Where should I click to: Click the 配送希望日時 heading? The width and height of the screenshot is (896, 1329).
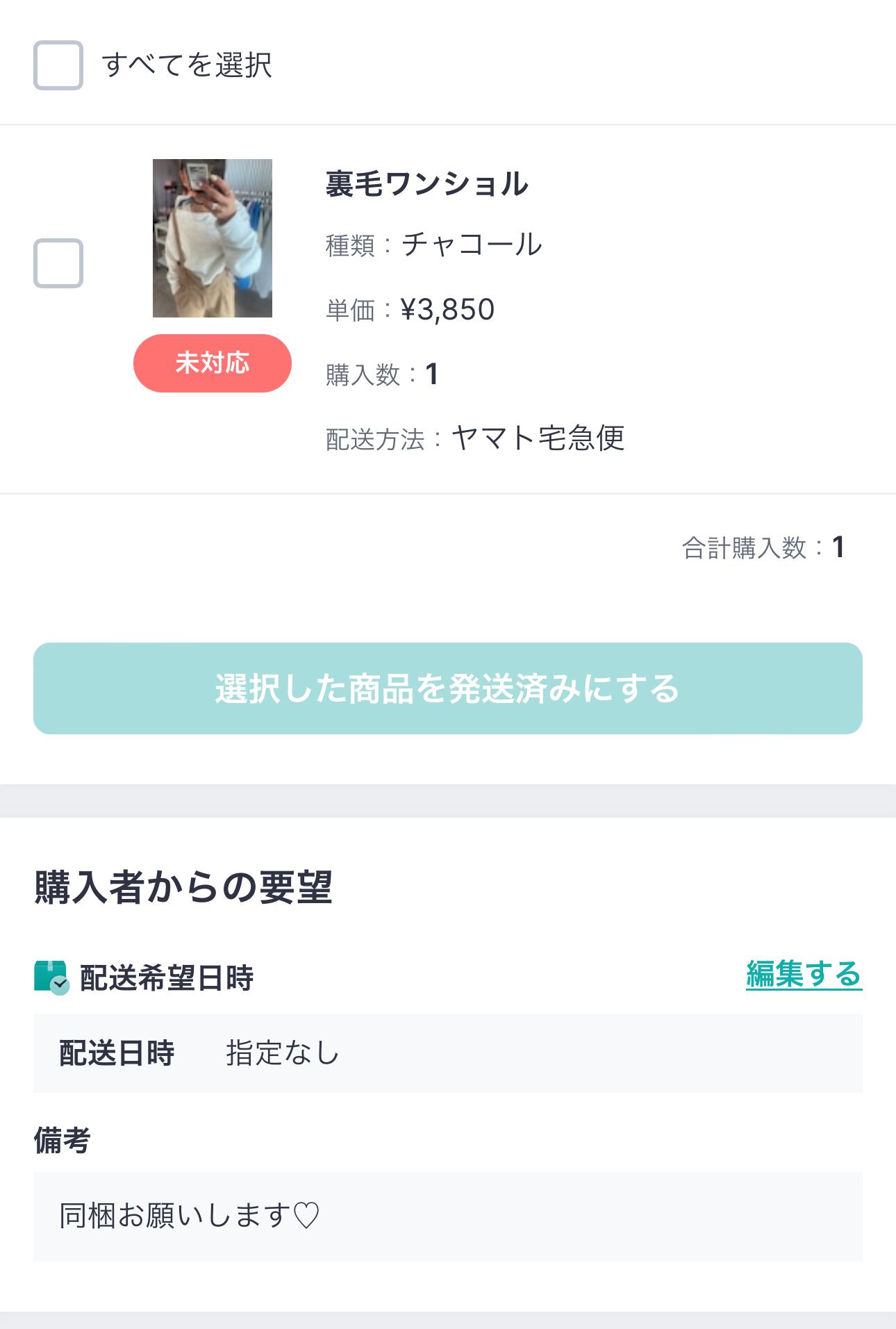[167, 977]
